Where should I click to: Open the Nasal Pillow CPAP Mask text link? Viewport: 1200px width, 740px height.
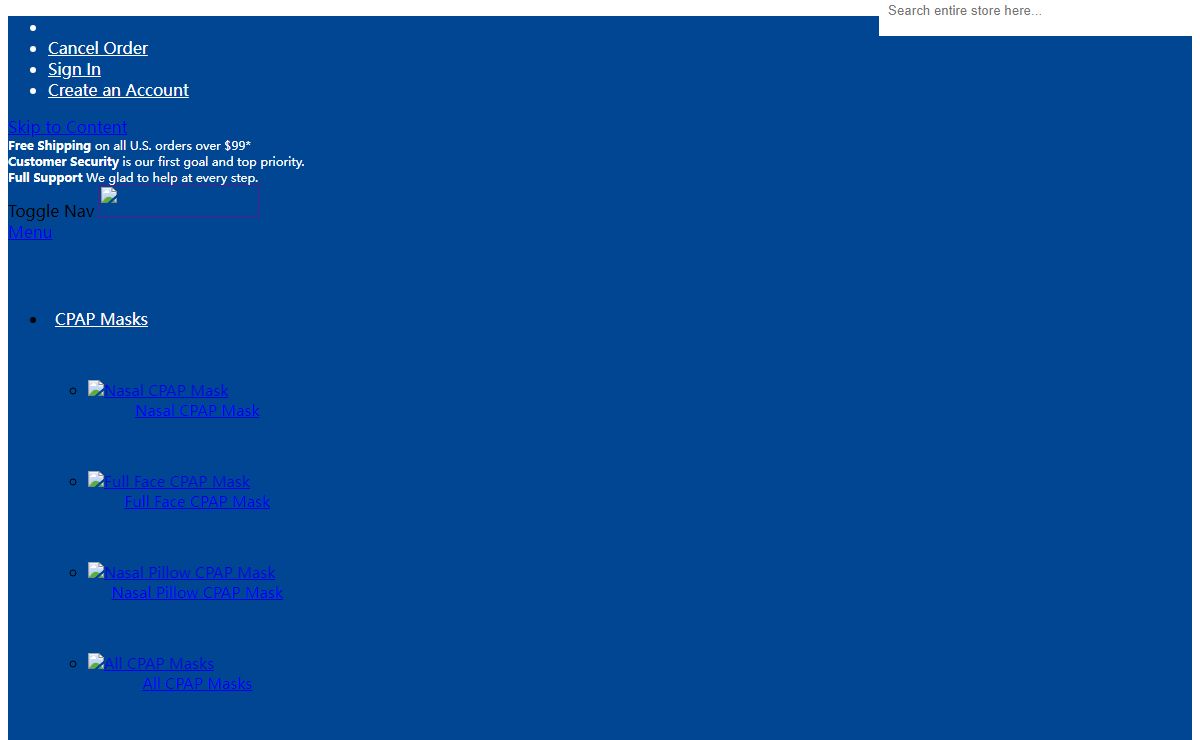[197, 593]
